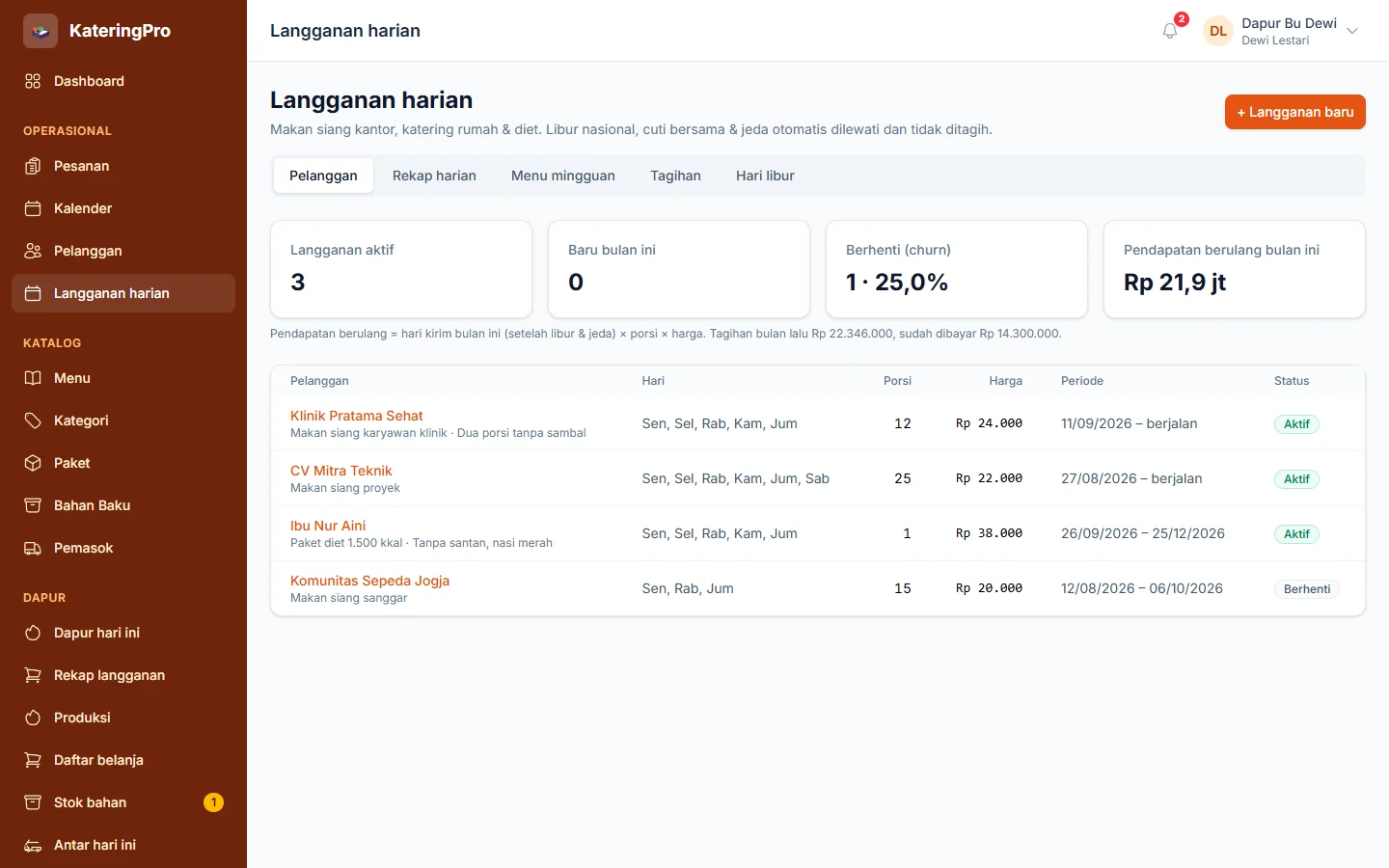Open Klinik Pratama Sehat customer link
Image resolution: width=1389 pixels, height=868 pixels.
[x=357, y=416]
